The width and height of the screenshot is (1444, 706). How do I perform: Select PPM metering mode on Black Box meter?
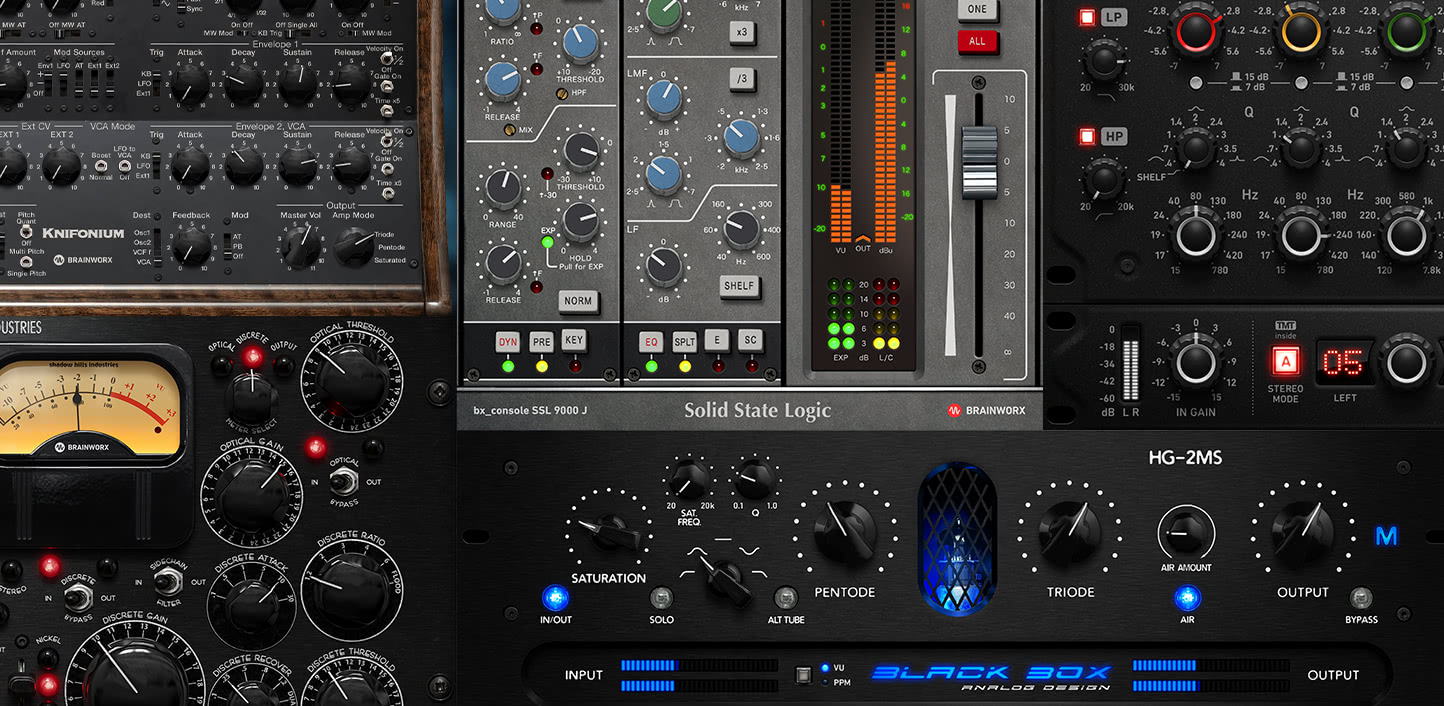click(823, 681)
